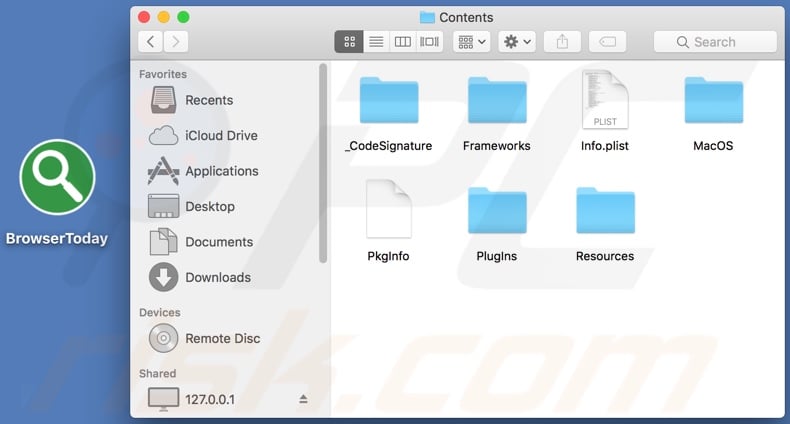Switch to list view

pos(376,42)
